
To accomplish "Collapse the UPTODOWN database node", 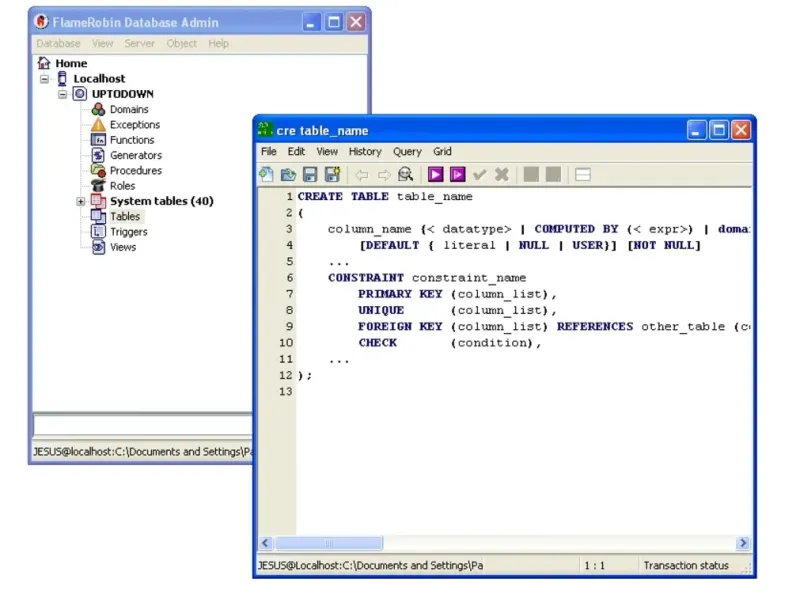I will 63,94.
